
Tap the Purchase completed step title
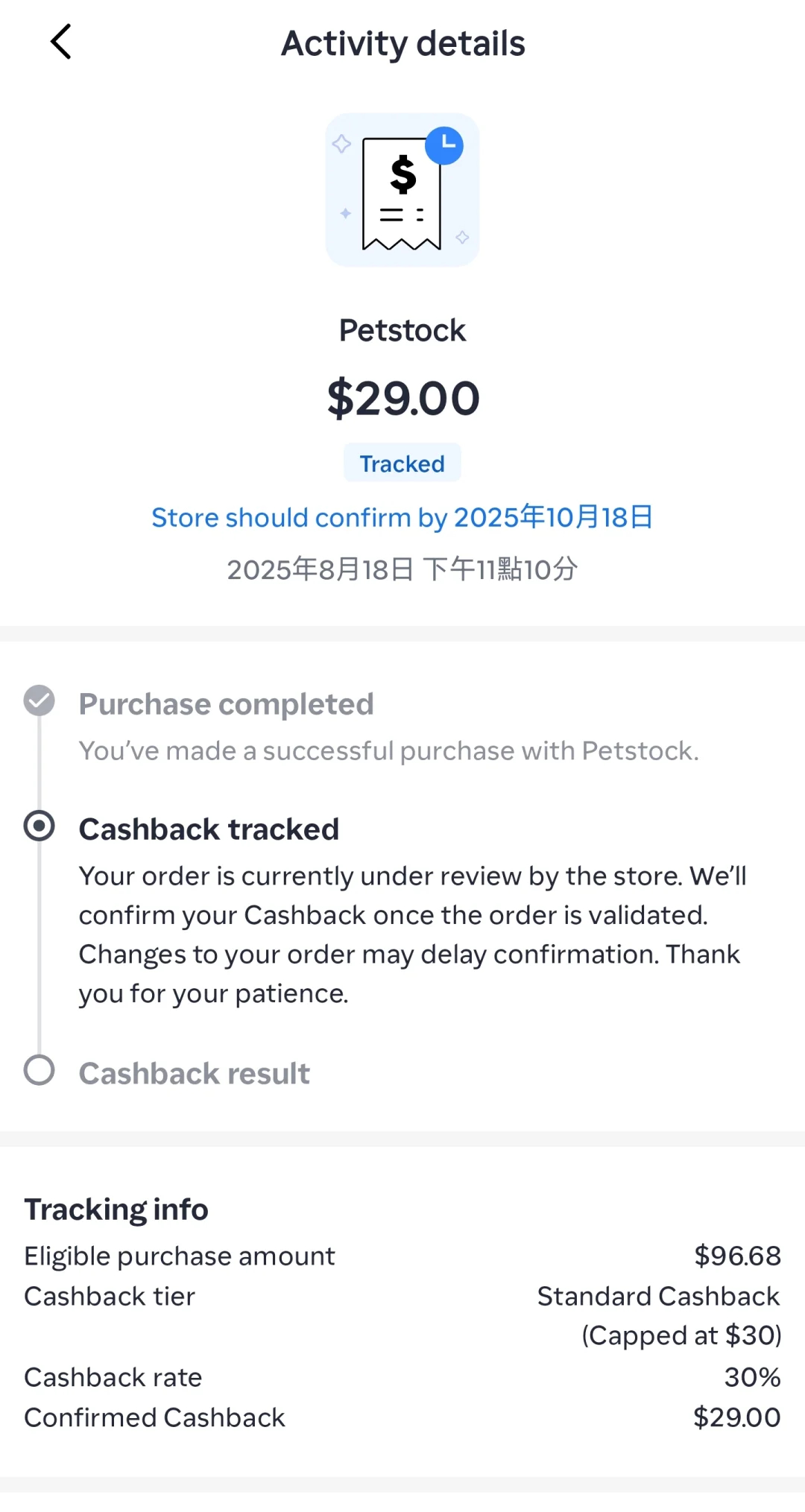(226, 704)
